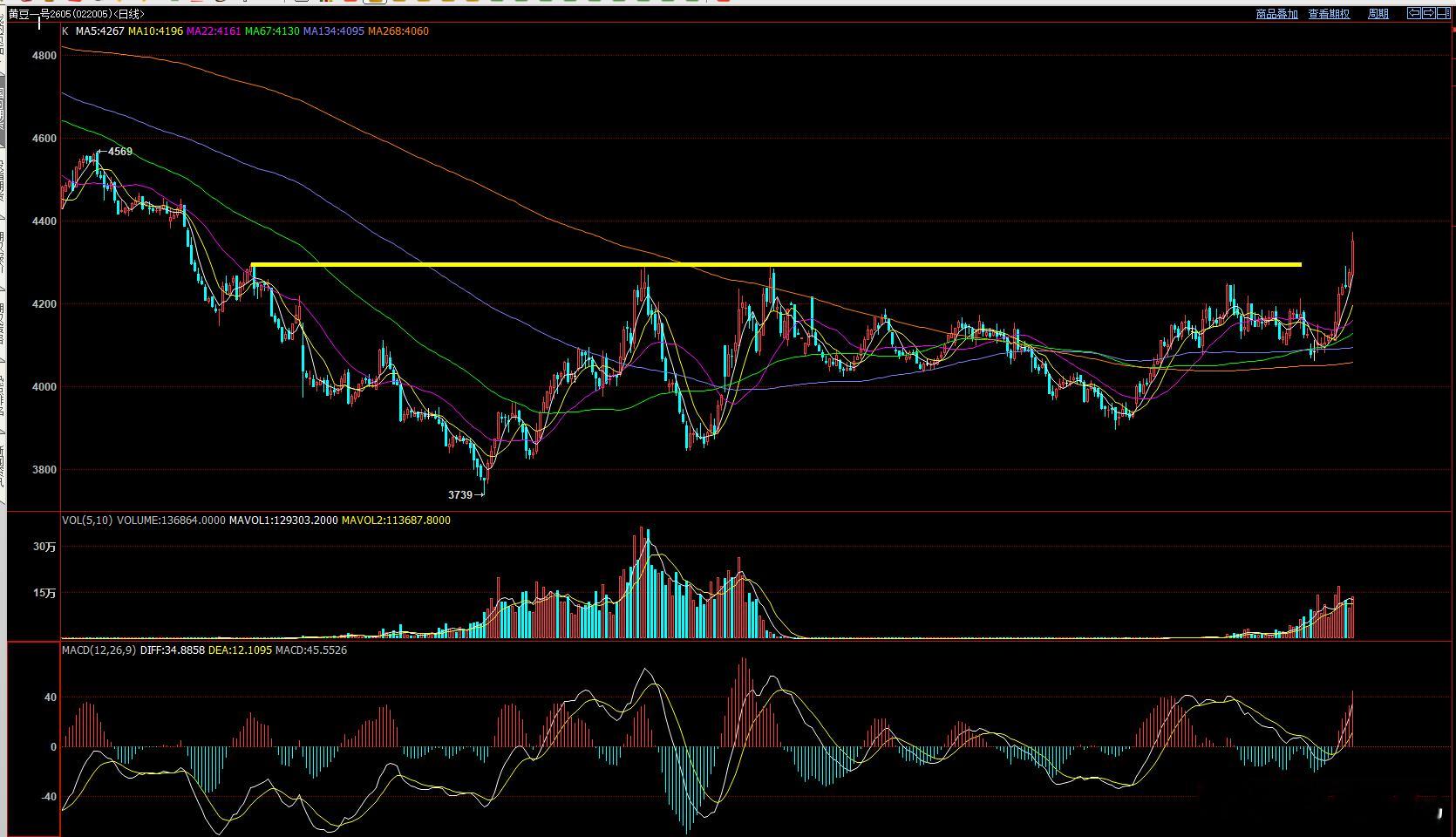Click the MAVOL2:113687.8000 value
This screenshot has width=1456, height=837.
click(x=396, y=521)
